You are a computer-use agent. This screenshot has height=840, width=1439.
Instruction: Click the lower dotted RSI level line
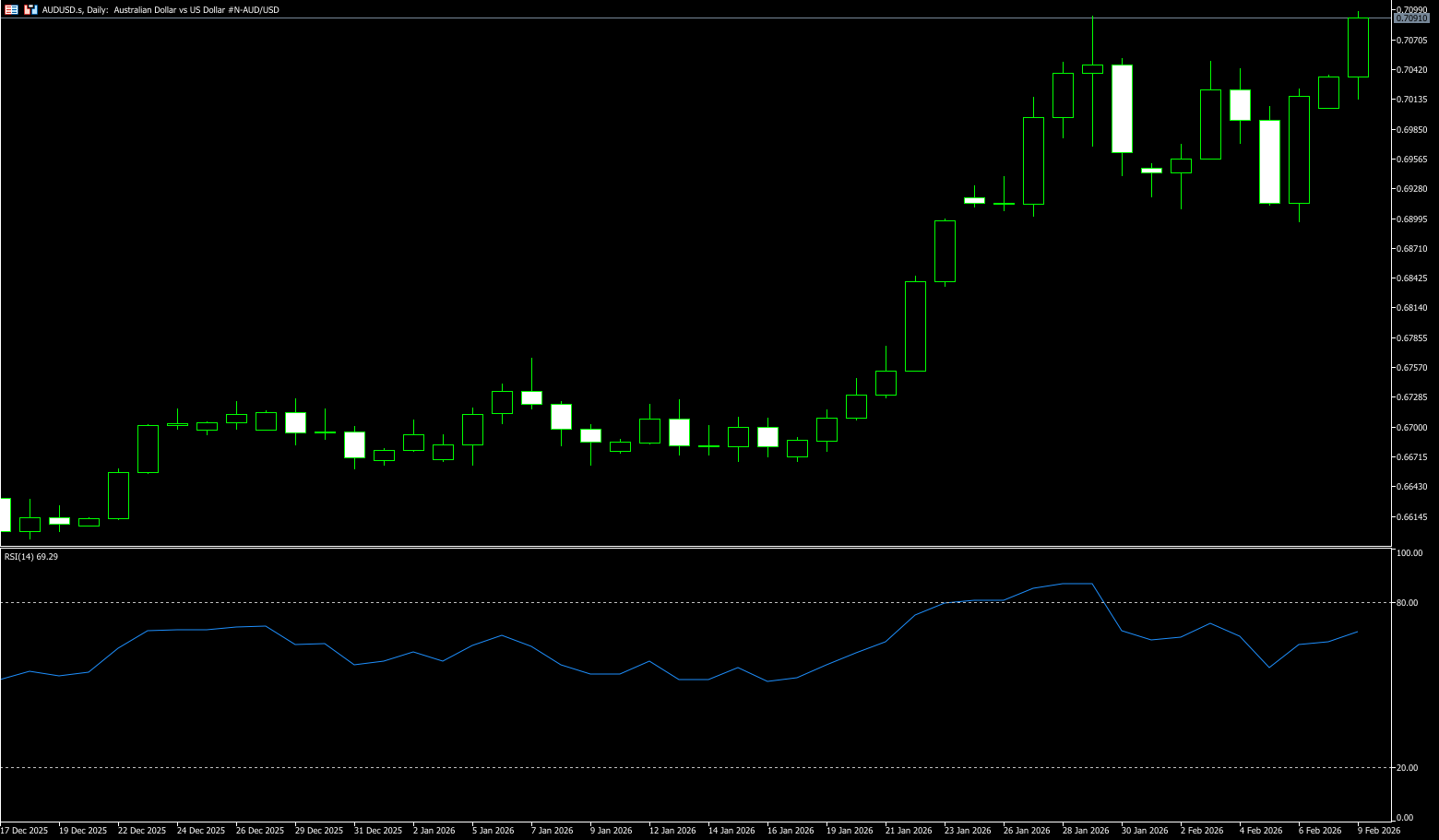[x=646, y=768]
